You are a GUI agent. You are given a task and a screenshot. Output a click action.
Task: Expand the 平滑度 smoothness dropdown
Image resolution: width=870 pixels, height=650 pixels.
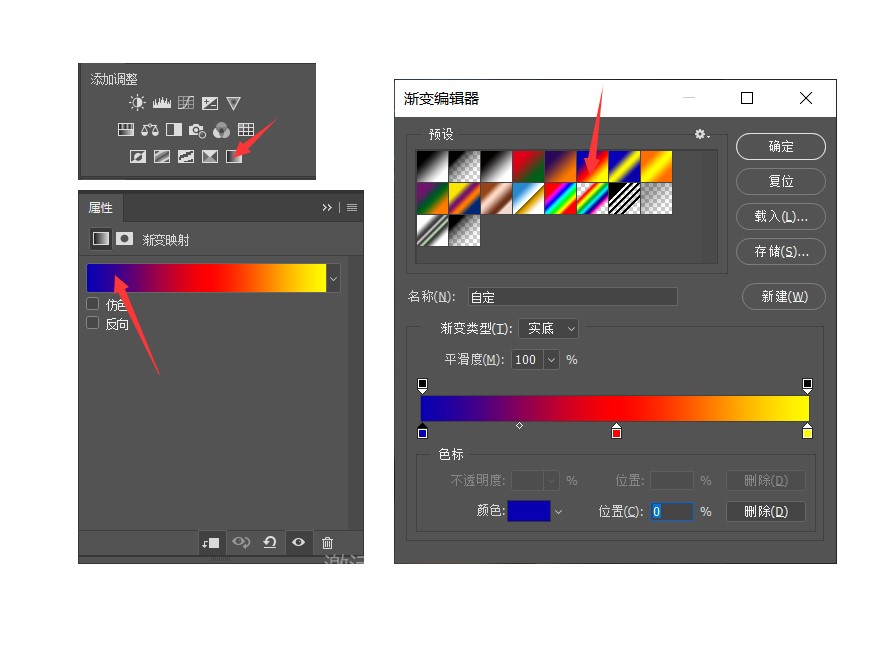[x=551, y=360]
